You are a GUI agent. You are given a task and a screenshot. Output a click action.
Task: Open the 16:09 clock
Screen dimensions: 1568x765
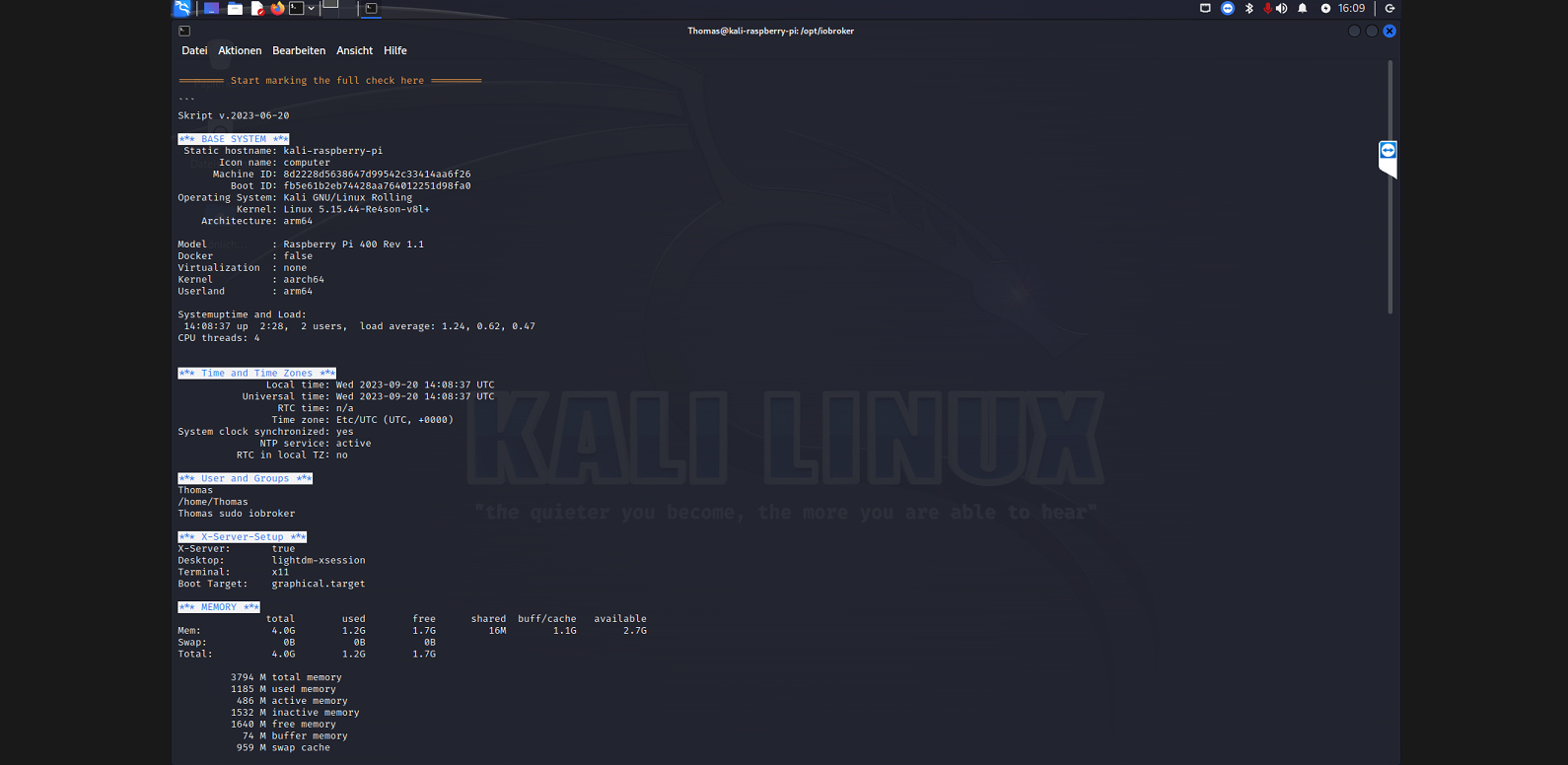[1351, 8]
